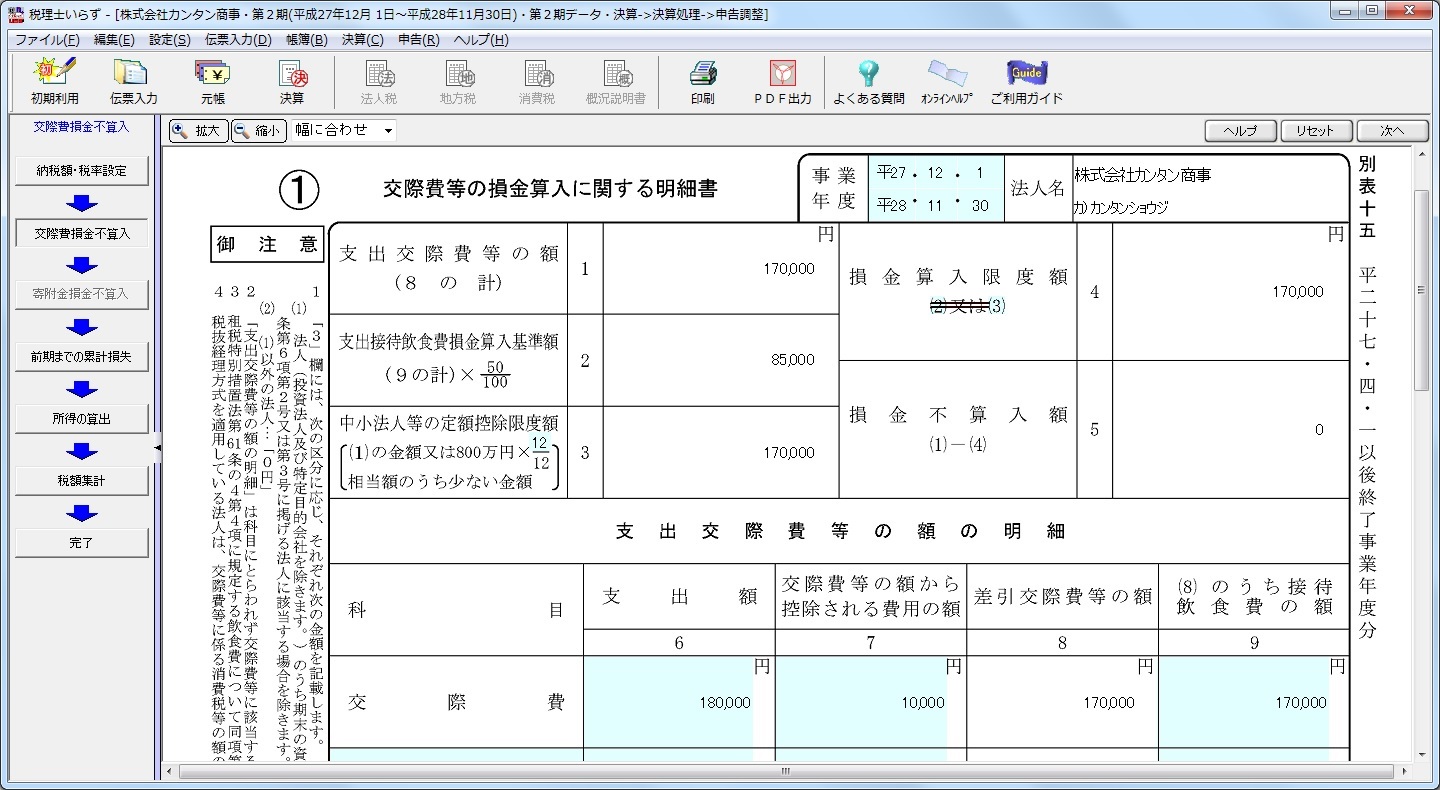This screenshot has height=790, width=1440.
Task: Collapse the left step panel splitter arrow
Action: click(x=157, y=449)
